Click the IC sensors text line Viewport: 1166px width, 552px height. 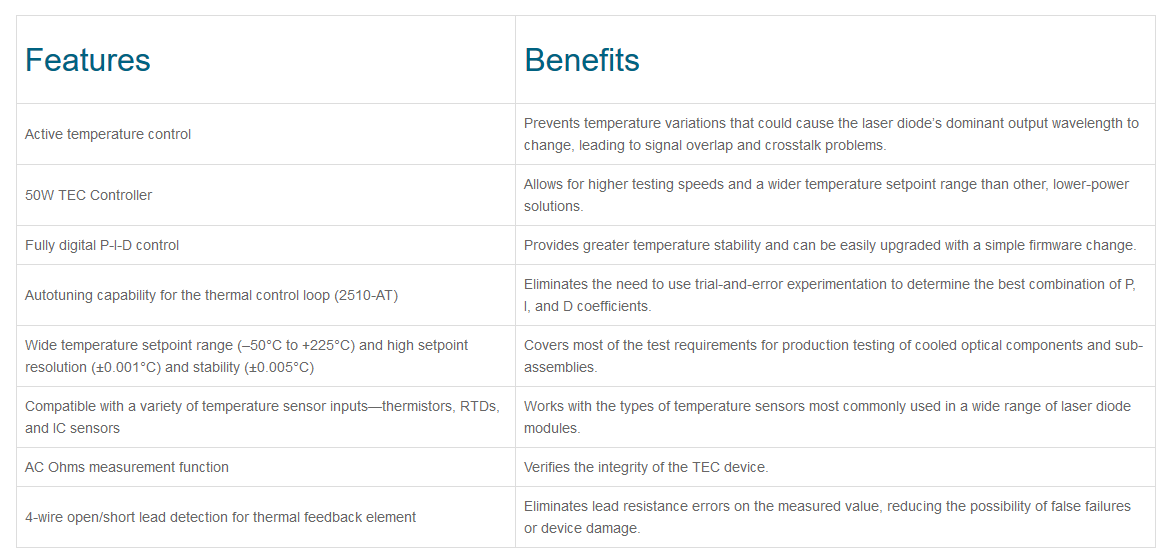point(72,429)
